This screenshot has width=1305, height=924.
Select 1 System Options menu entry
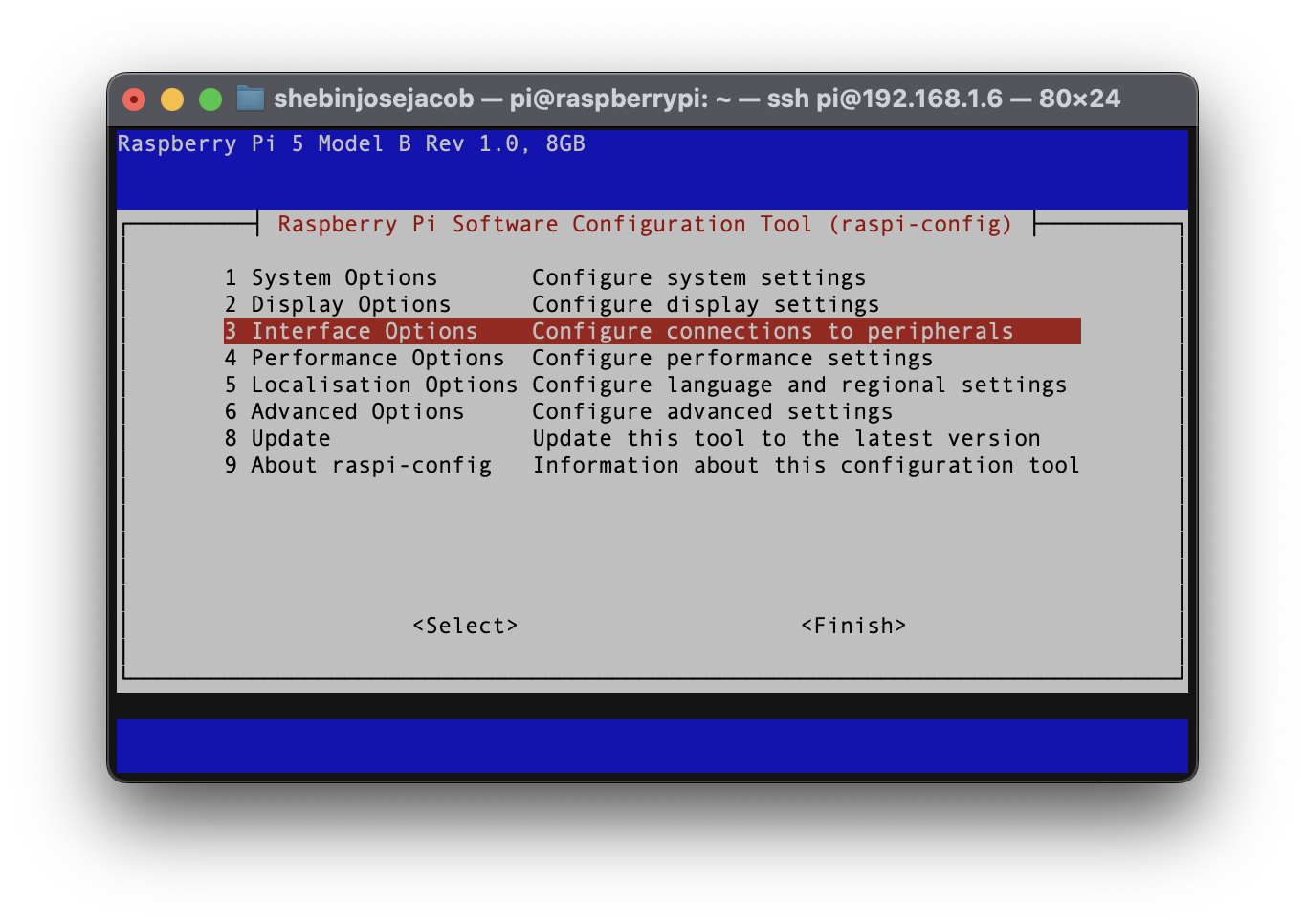(x=331, y=277)
